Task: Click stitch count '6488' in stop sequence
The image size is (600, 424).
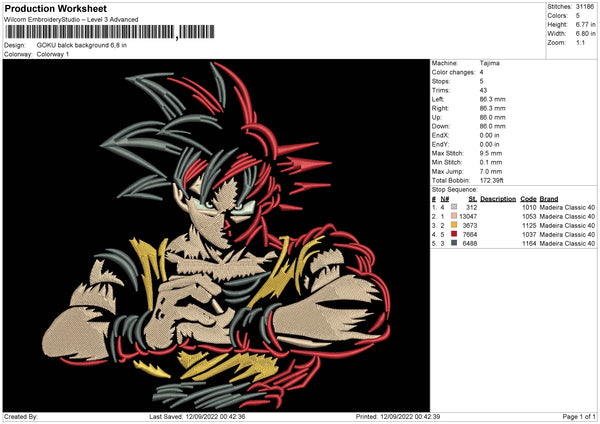Action: [470, 243]
